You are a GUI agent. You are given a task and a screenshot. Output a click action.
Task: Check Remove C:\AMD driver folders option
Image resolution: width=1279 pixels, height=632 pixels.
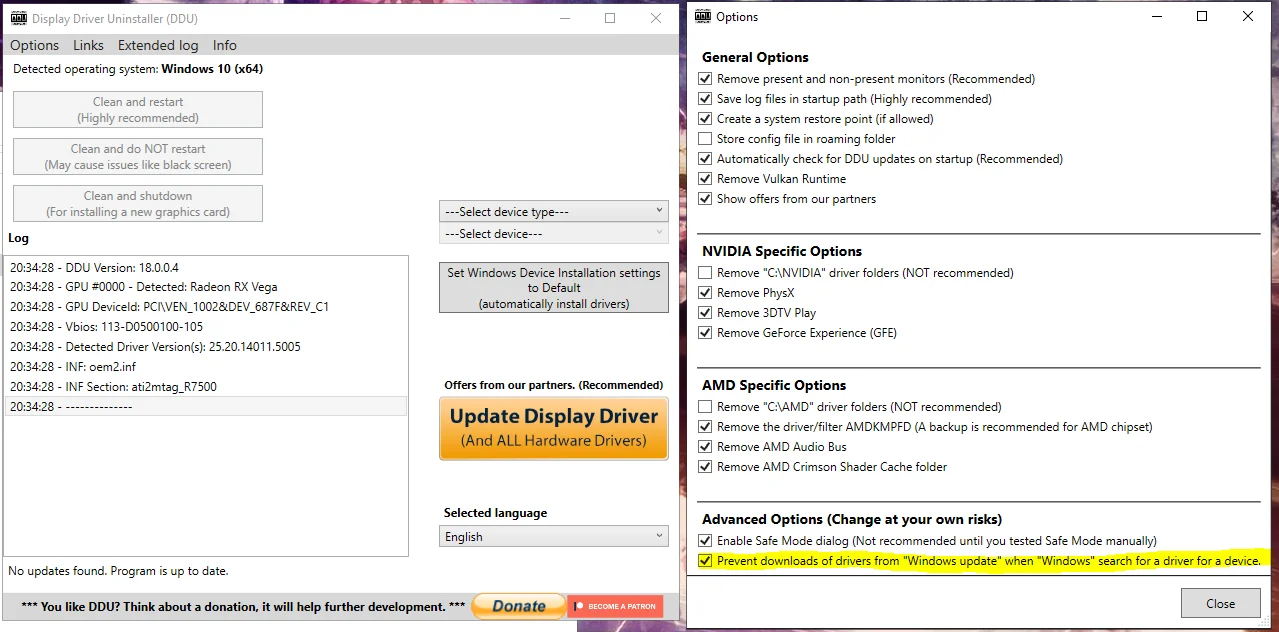(x=706, y=407)
